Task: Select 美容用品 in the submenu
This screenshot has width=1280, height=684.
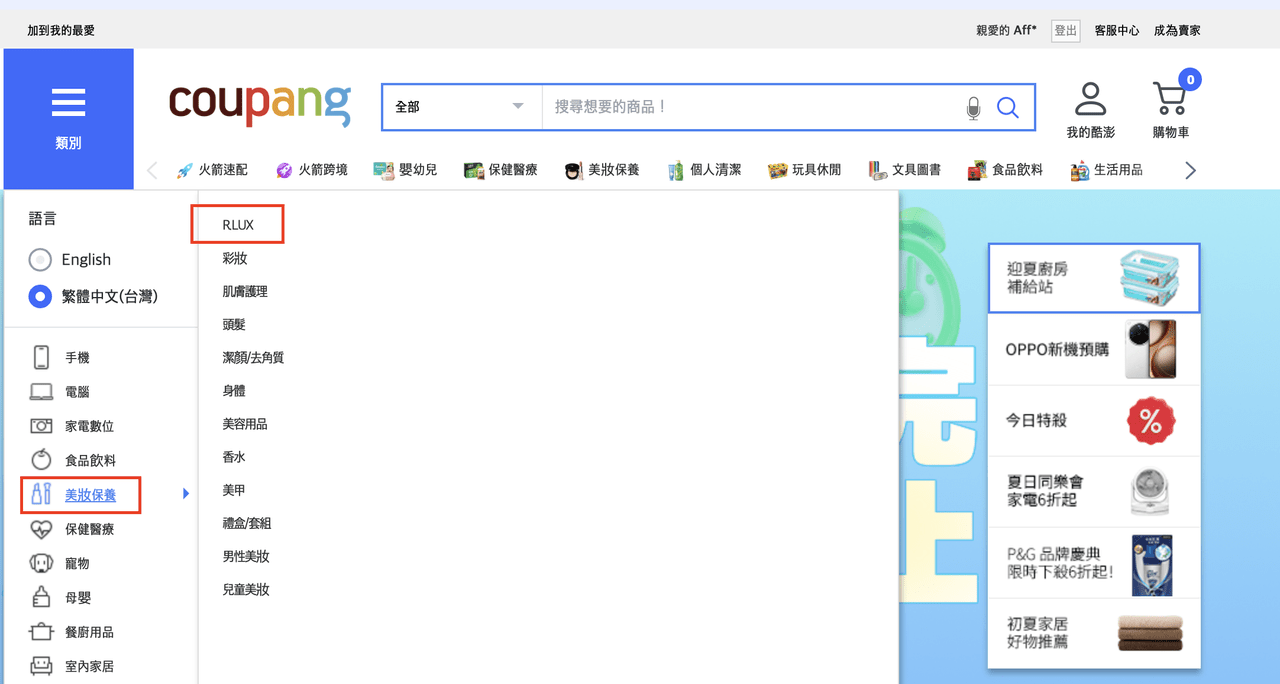Action: point(245,424)
